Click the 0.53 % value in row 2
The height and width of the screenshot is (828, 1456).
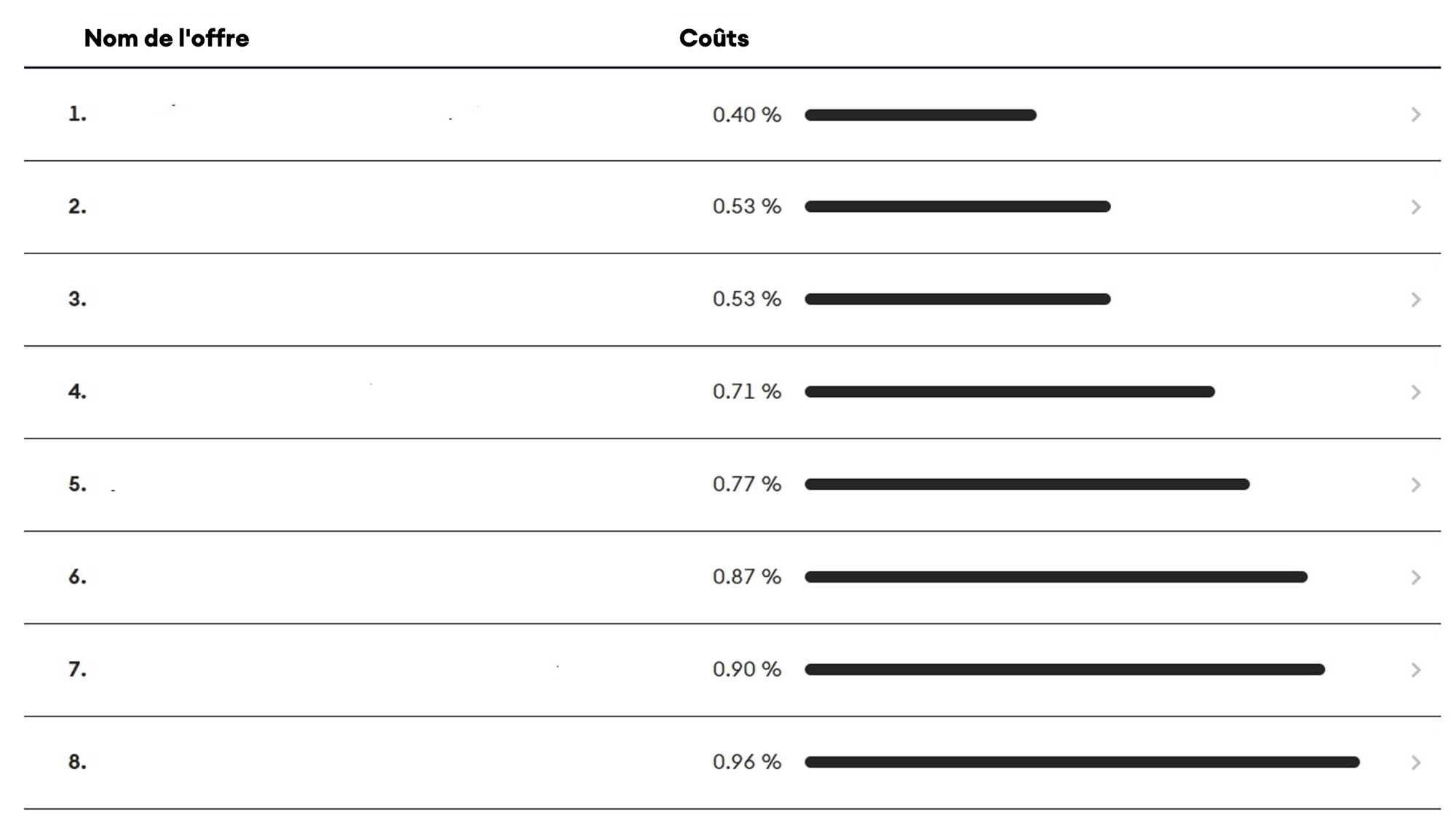tap(747, 207)
